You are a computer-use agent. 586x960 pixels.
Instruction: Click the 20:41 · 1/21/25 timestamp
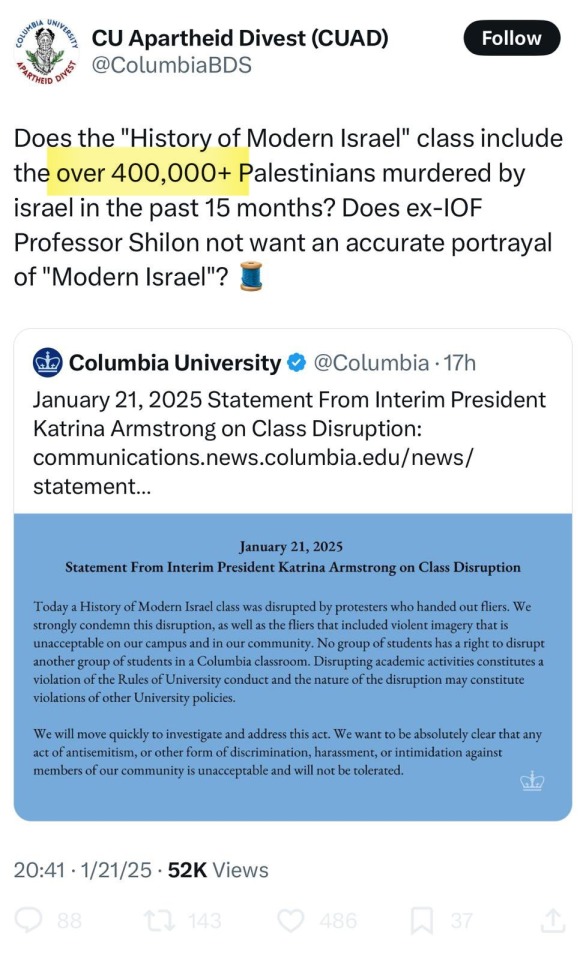tap(83, 870)
